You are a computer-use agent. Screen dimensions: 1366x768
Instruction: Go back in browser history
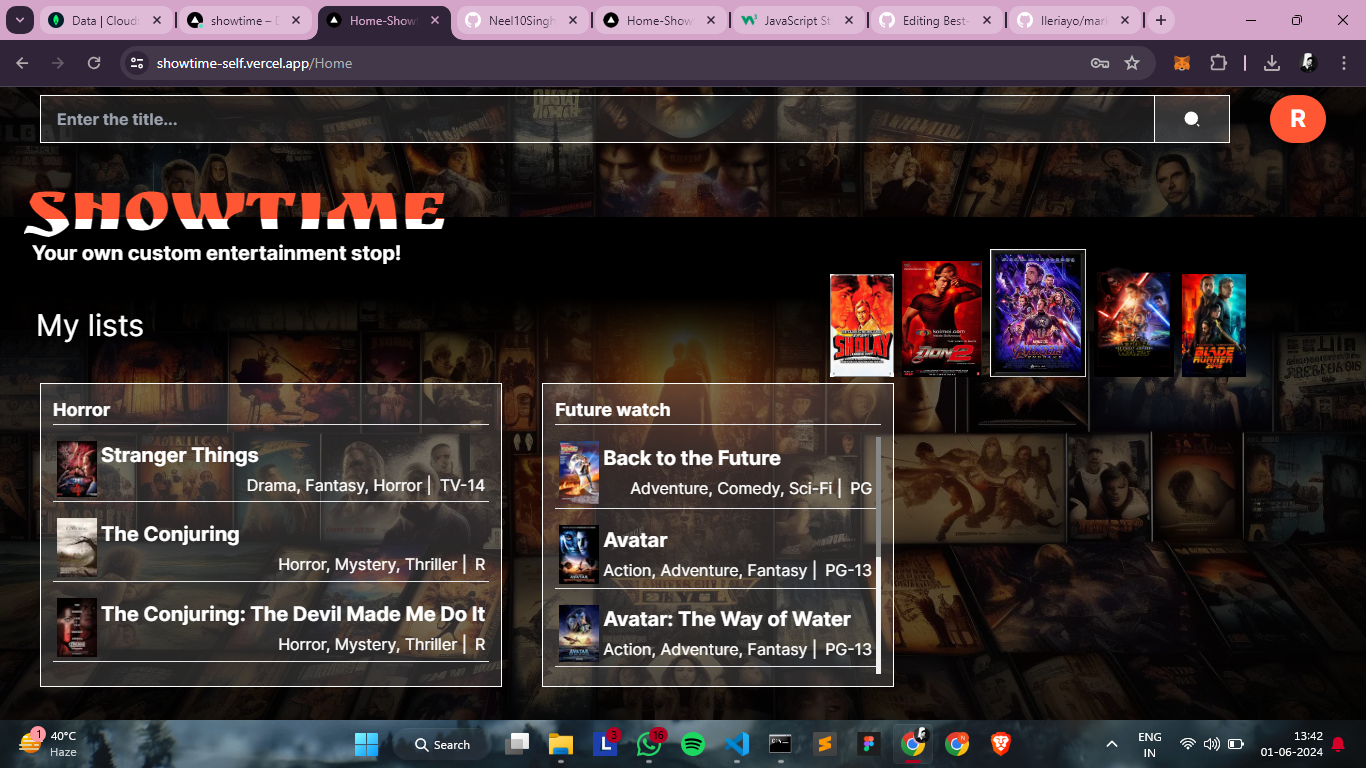[22, 63]
